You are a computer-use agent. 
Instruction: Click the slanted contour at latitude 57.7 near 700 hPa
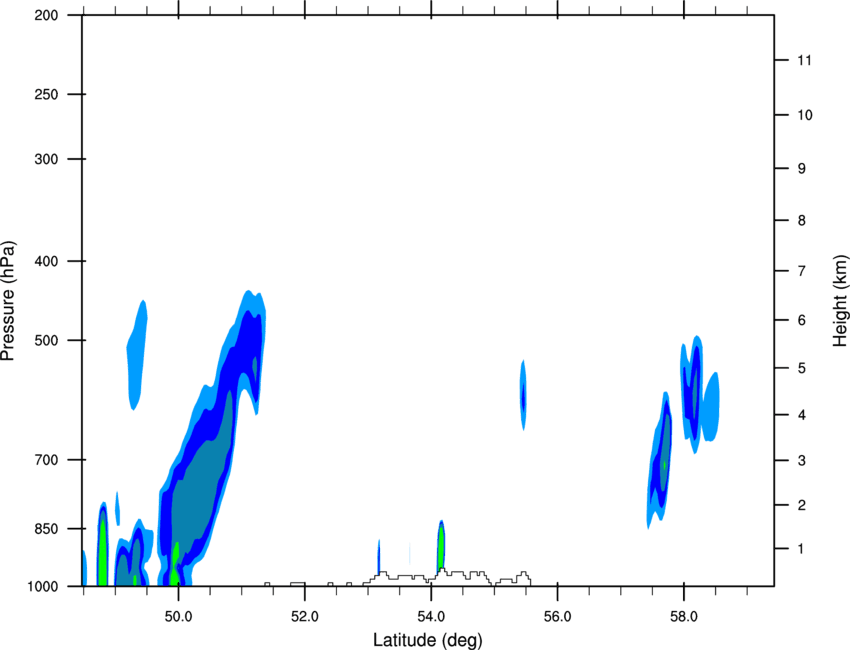click(660, 461)
